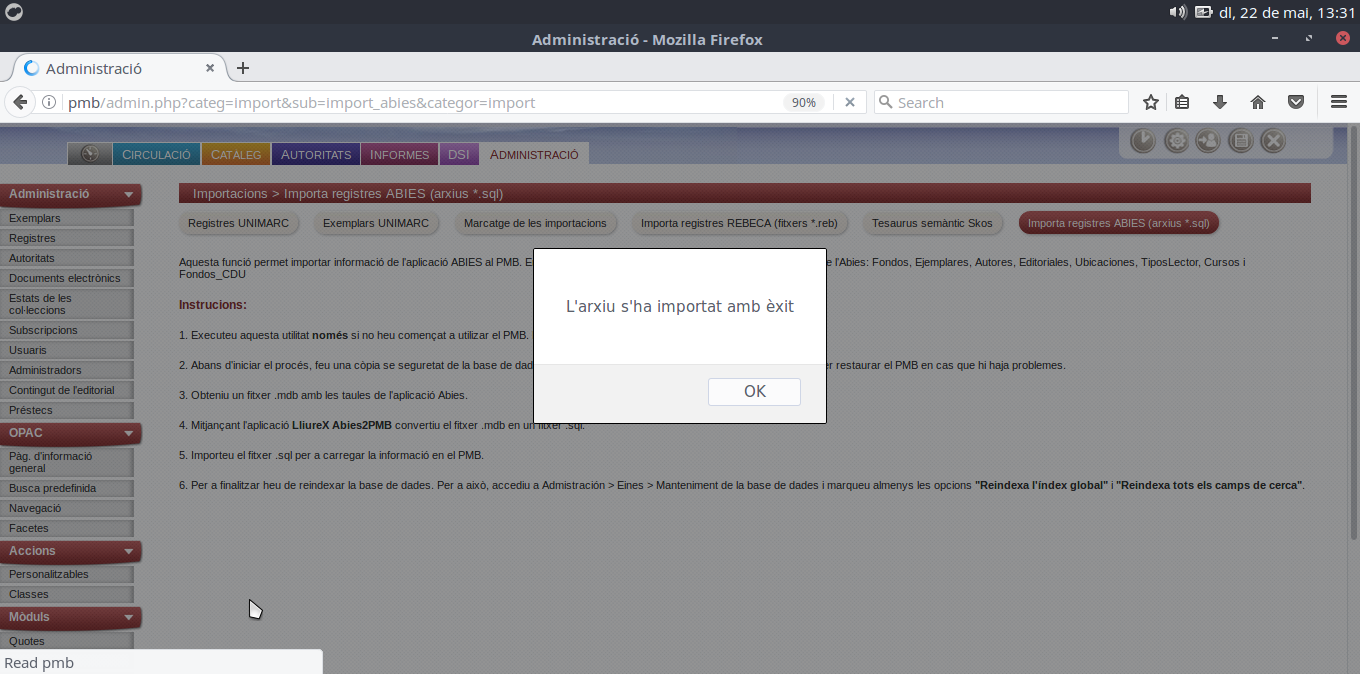Click the 90% zoom level indicator
The width and height of the screenshot is (1360, 674).
tap(803, 102)
